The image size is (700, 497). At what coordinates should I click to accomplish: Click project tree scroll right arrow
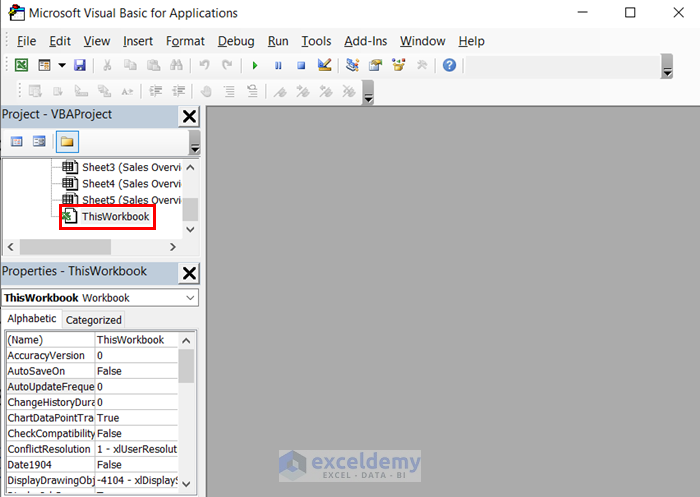pos(173,247)
